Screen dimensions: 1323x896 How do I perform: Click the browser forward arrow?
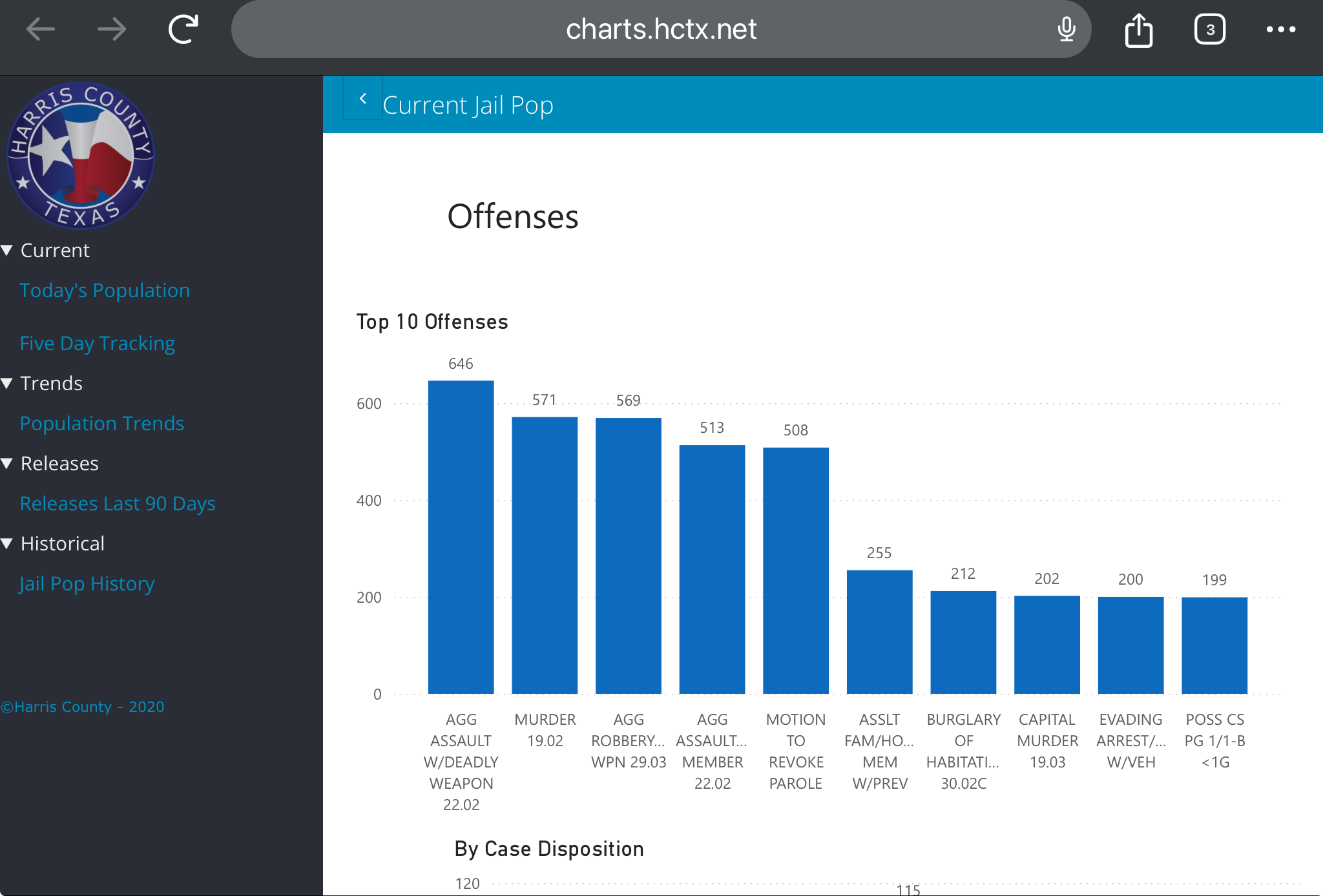click(112, 29)
